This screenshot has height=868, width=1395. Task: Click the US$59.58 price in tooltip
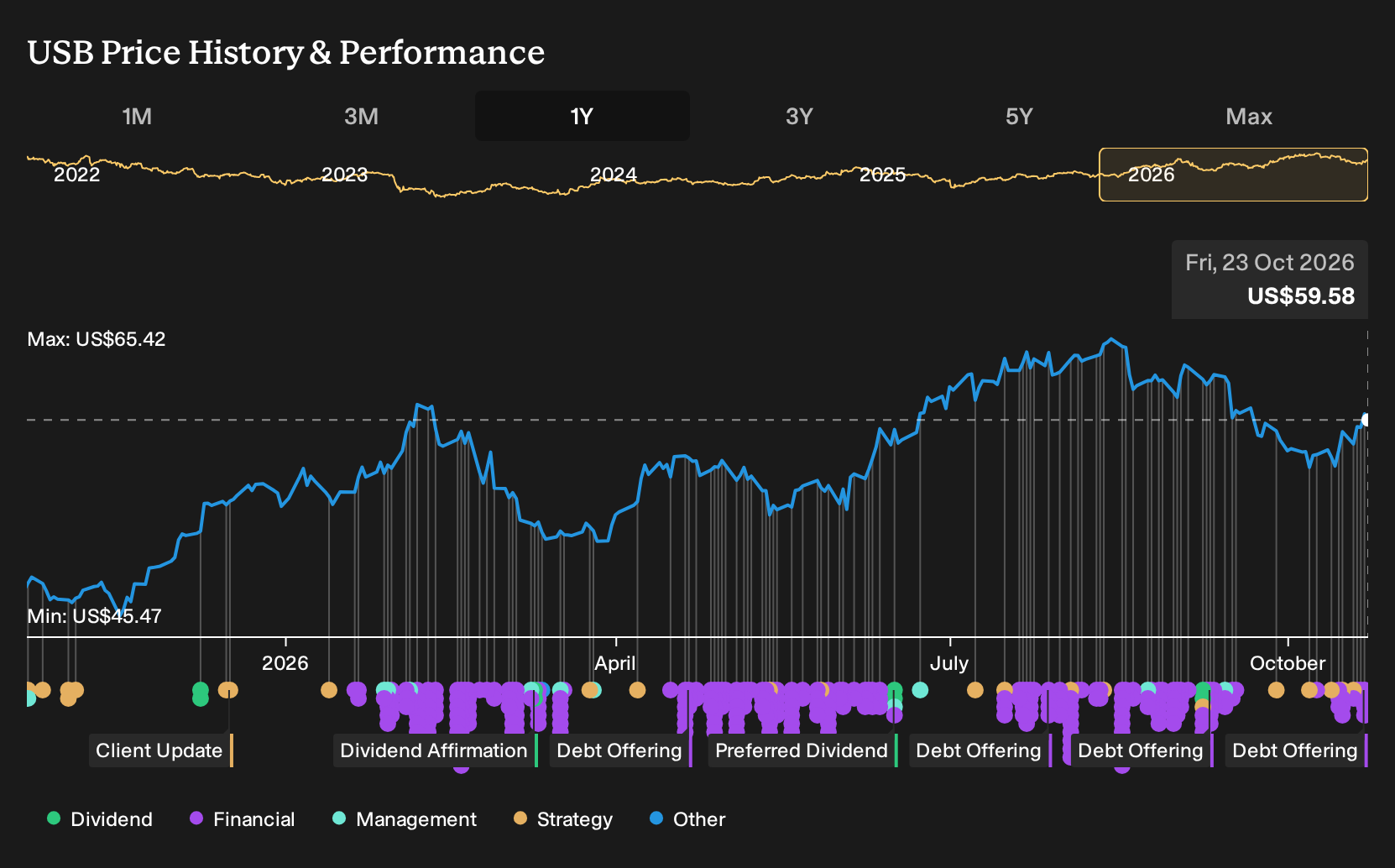pyautogui.click(x=1301, y=296)
